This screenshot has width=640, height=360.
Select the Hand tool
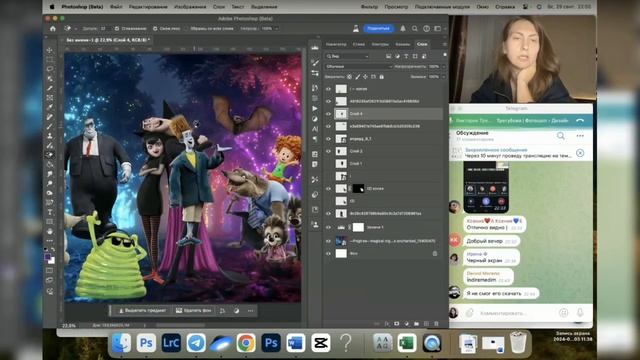pos(50,231)
